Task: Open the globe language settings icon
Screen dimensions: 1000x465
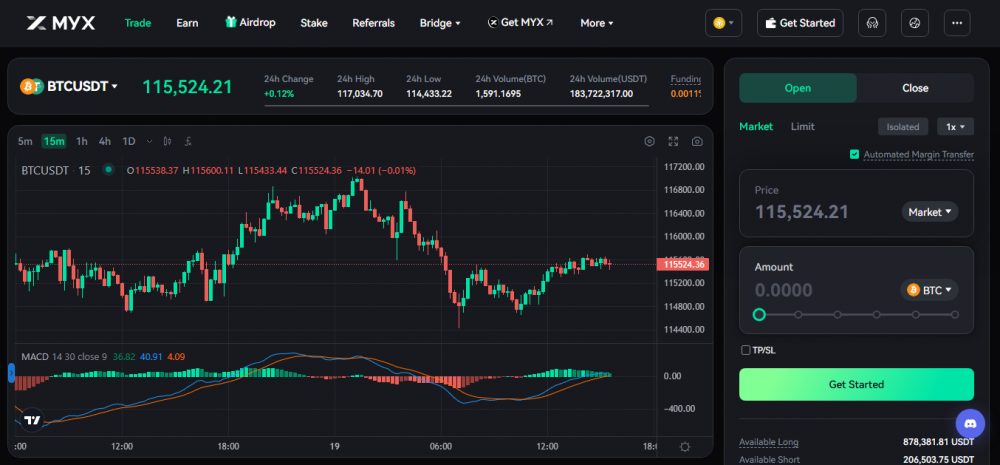Action: click(914, 23)
